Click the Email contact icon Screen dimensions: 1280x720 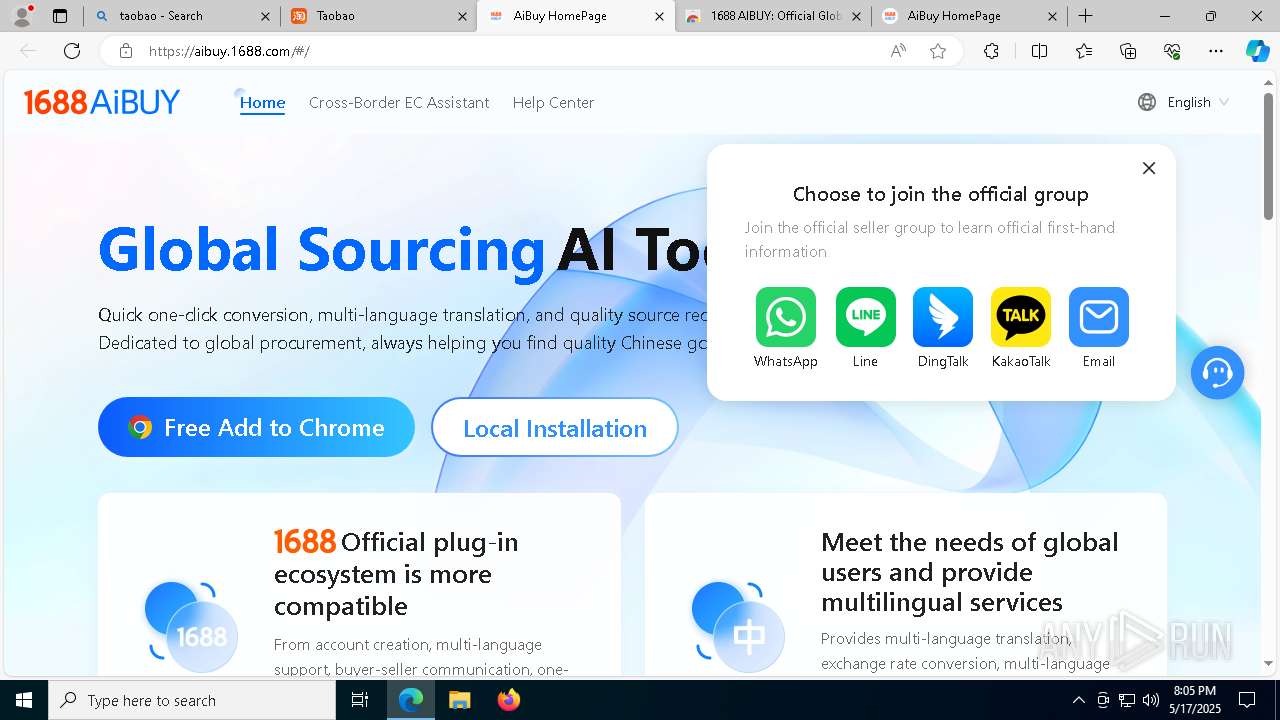point(1099,317)
